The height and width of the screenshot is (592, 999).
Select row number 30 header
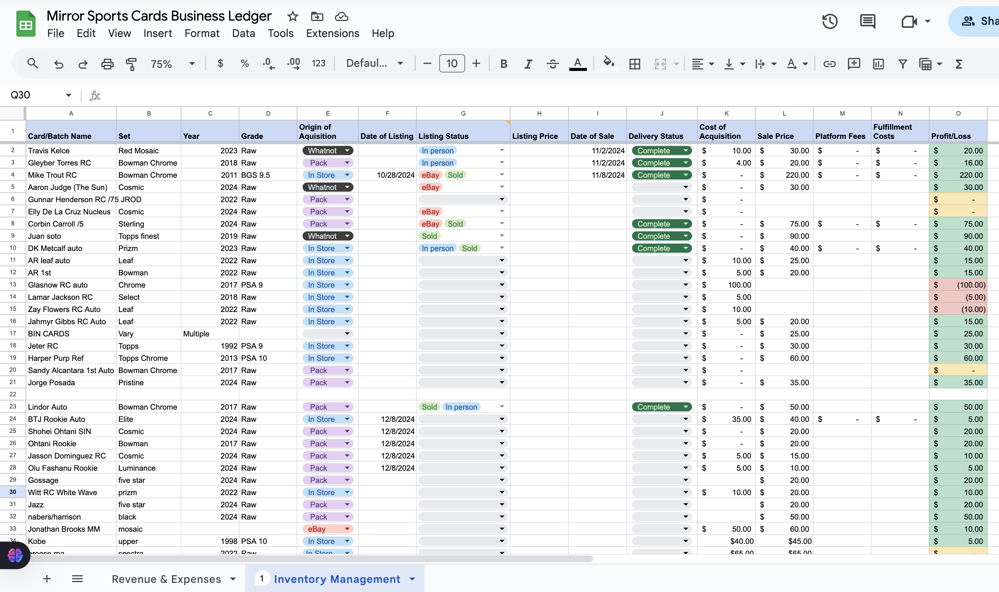13,492
